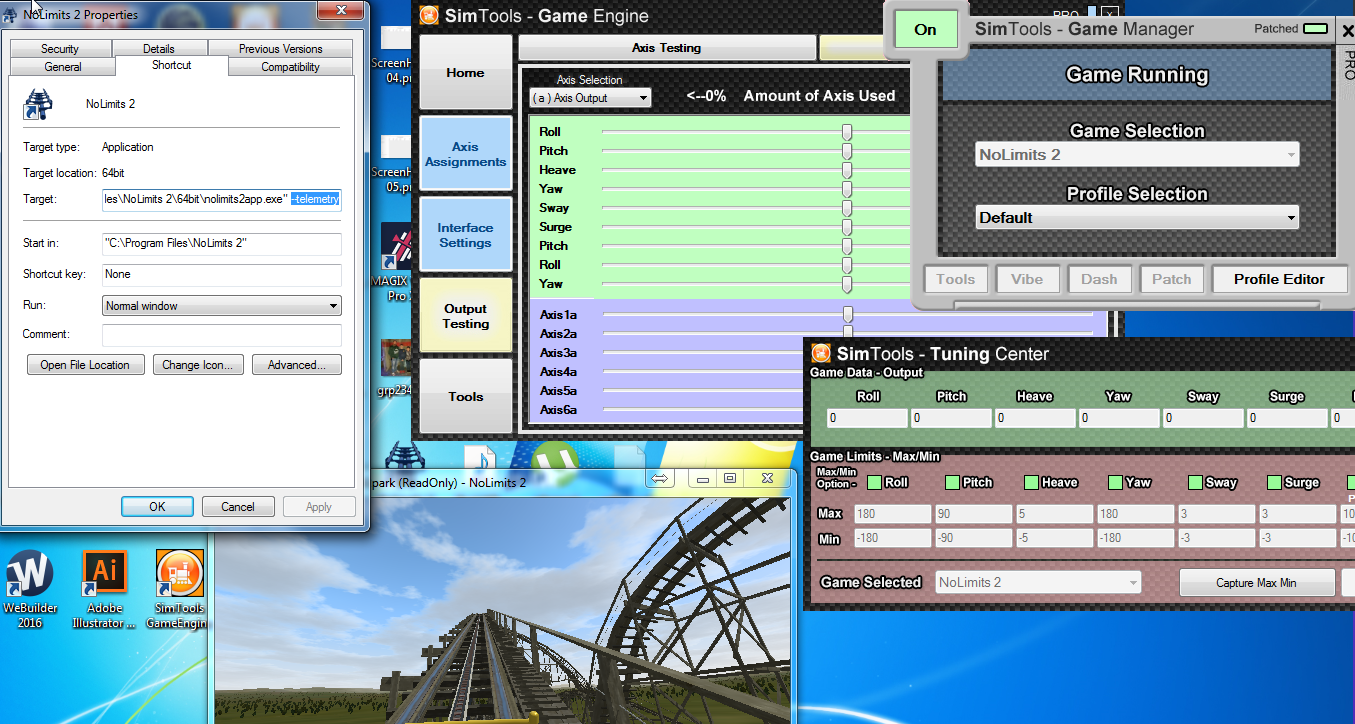Toggle Pitch max/min option checkbox
Image resolution: width=1355 pixels, height=724 pixels.
click(x=953, y=482)
